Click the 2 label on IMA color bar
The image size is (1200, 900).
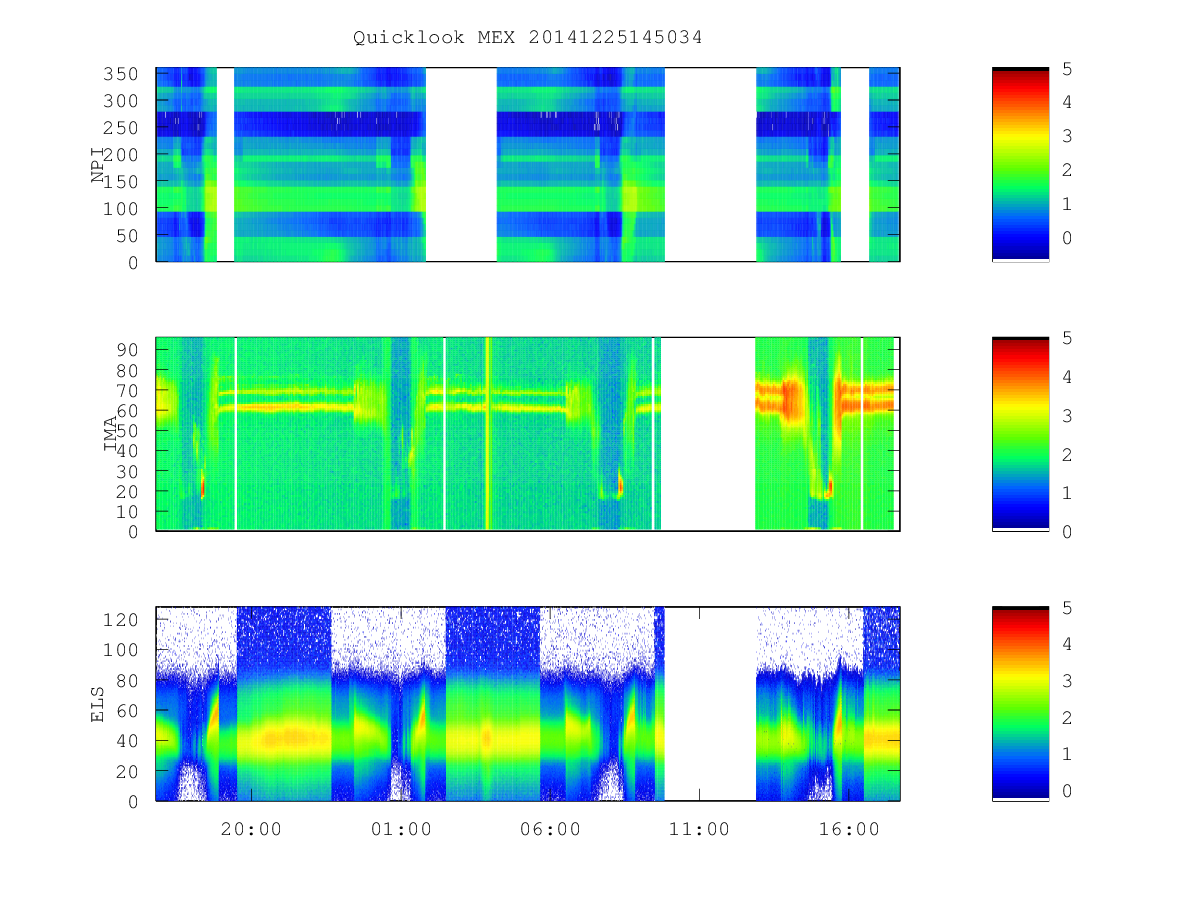click(1068, 454)
